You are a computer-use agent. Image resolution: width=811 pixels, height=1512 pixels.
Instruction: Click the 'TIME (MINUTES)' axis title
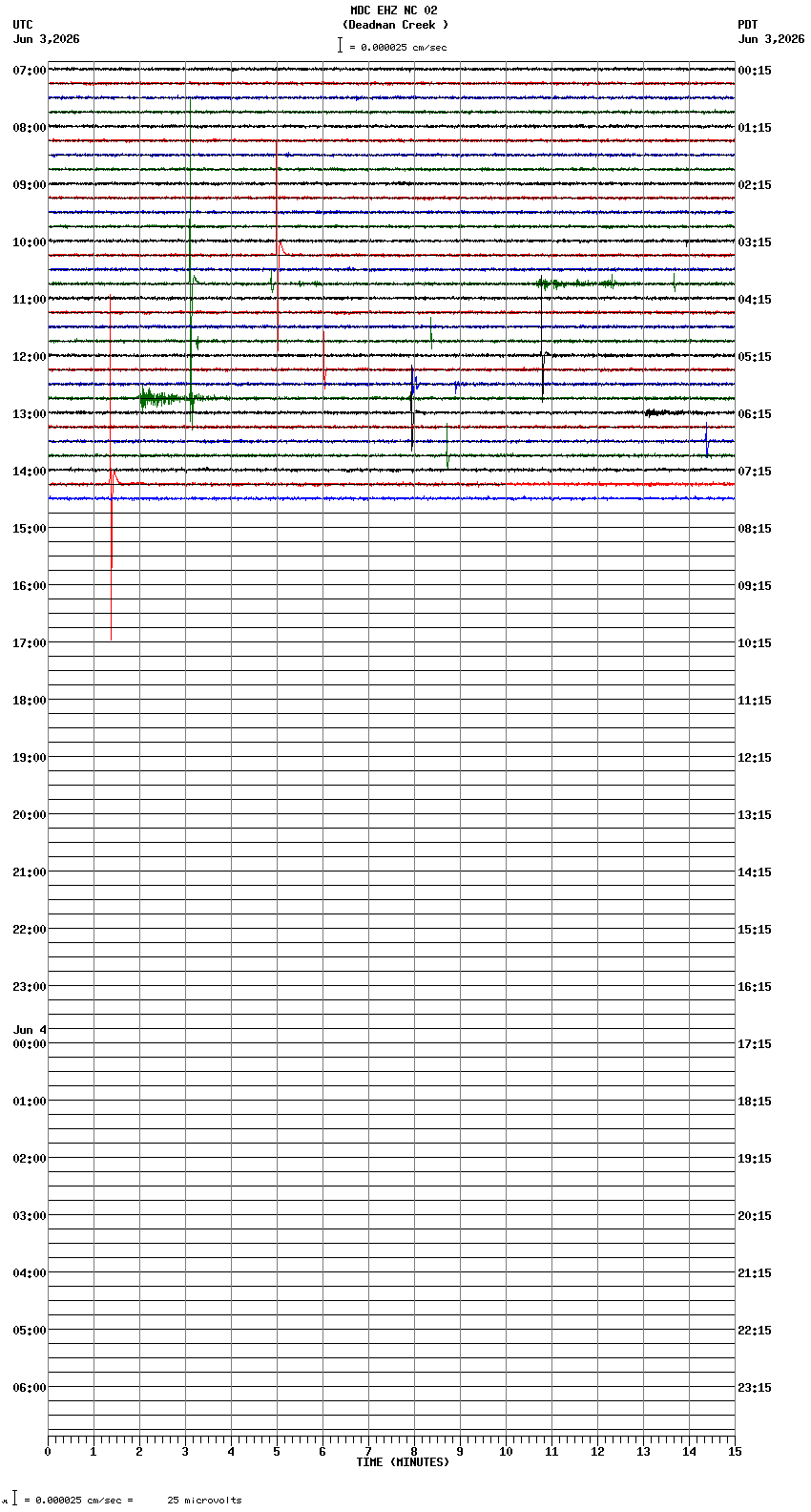pyautogui.click(x=403, y=1462)
